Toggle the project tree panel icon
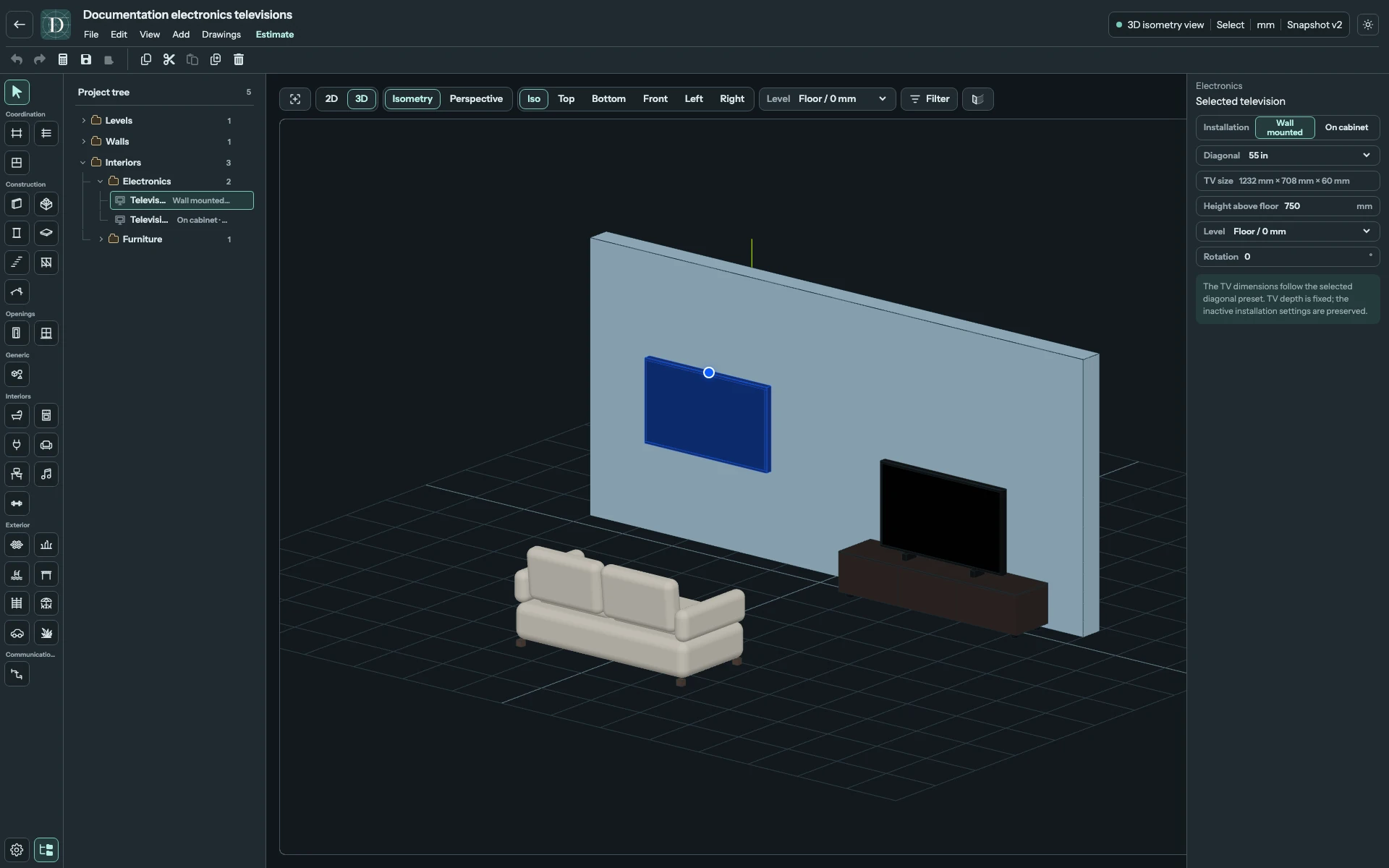This screenshot has width=1389, height=868. point(46,850)
